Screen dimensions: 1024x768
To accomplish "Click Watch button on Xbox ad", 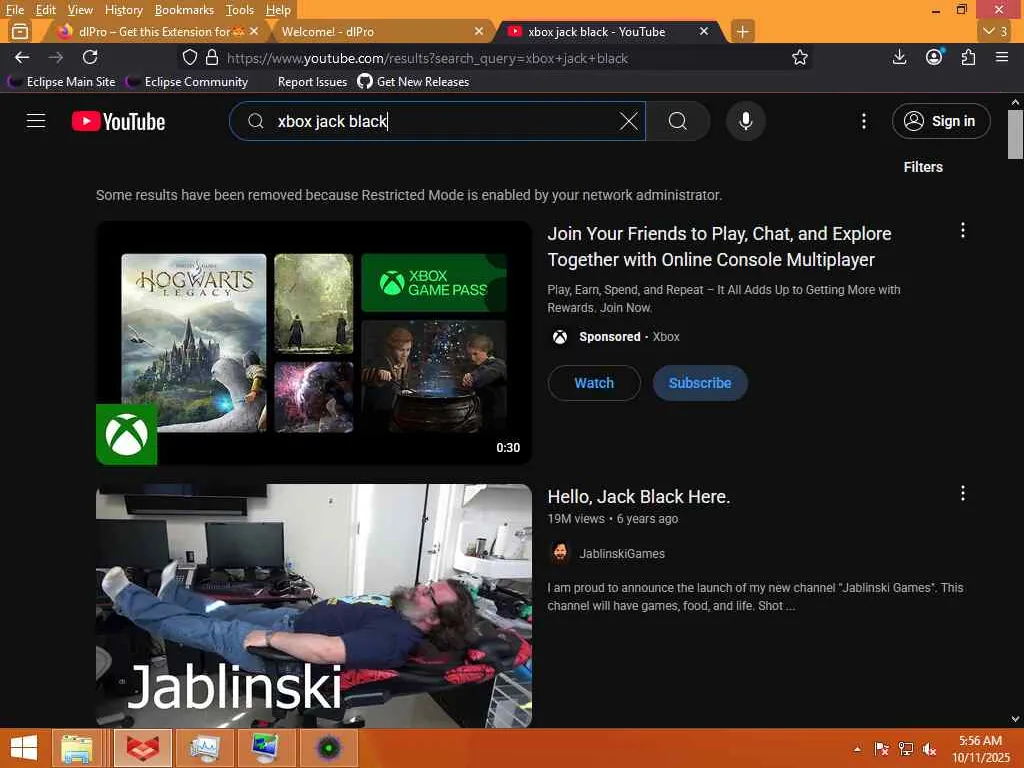I will coord(594,383).
